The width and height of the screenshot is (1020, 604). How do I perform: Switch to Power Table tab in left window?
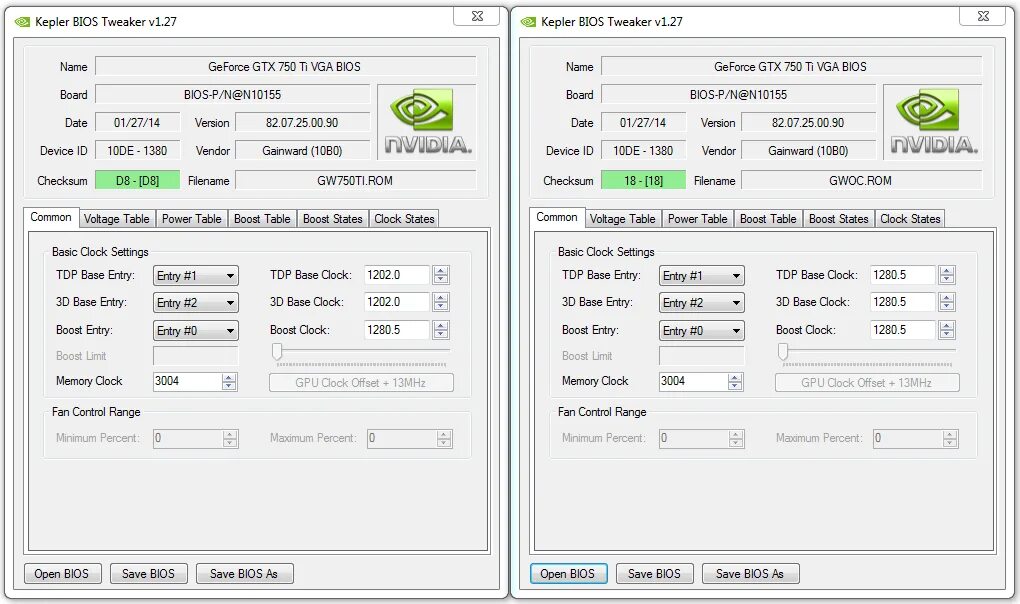[x=191, y=219]
